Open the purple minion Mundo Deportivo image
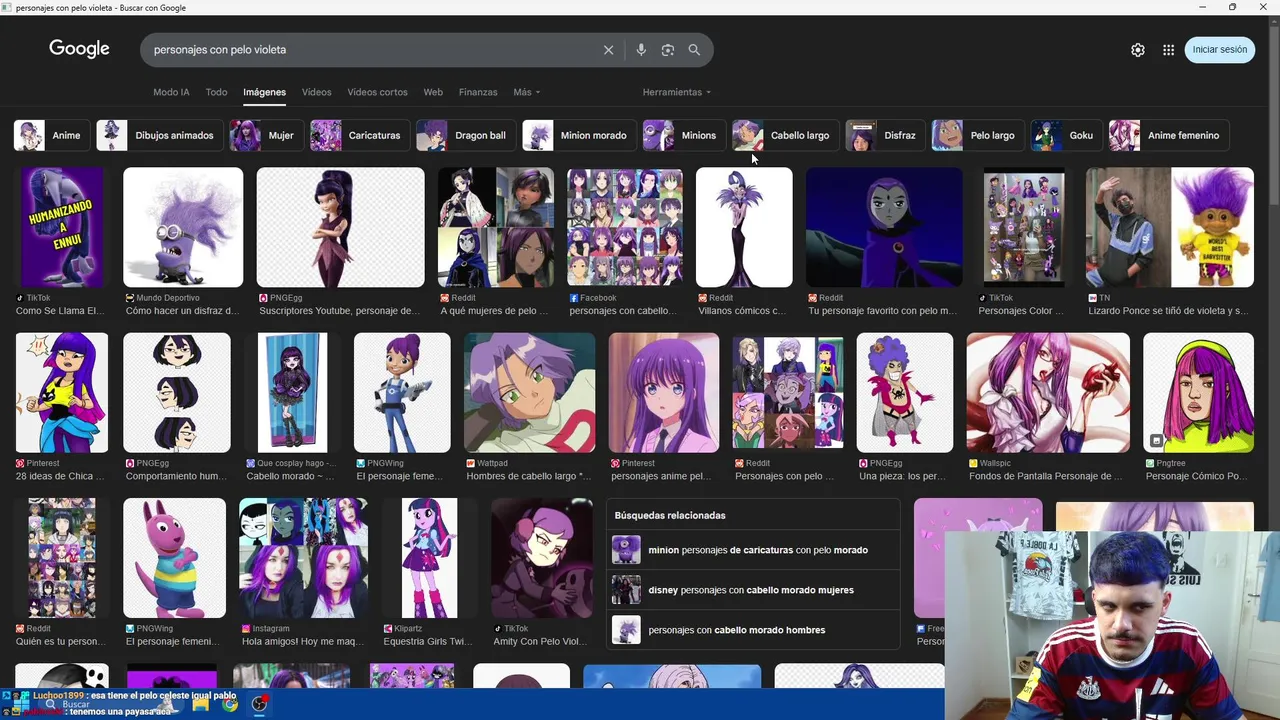 tap(183, 227)
